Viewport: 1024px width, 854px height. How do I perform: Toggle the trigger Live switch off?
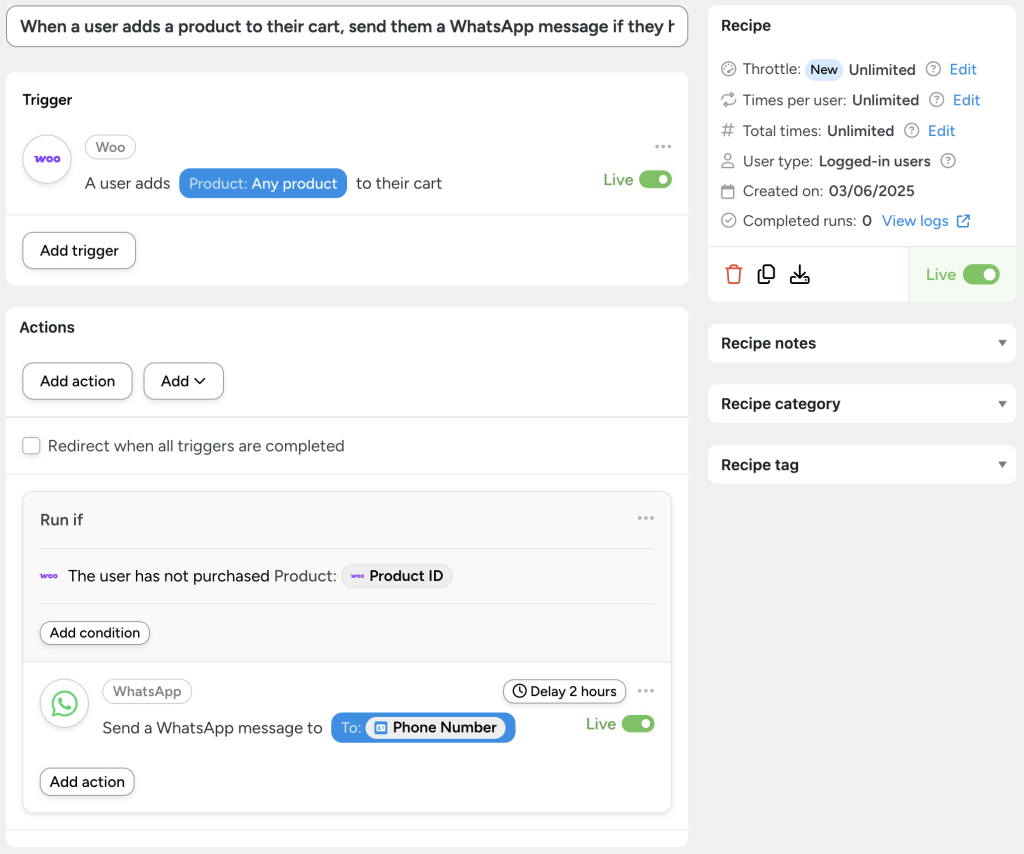point(658,177)
